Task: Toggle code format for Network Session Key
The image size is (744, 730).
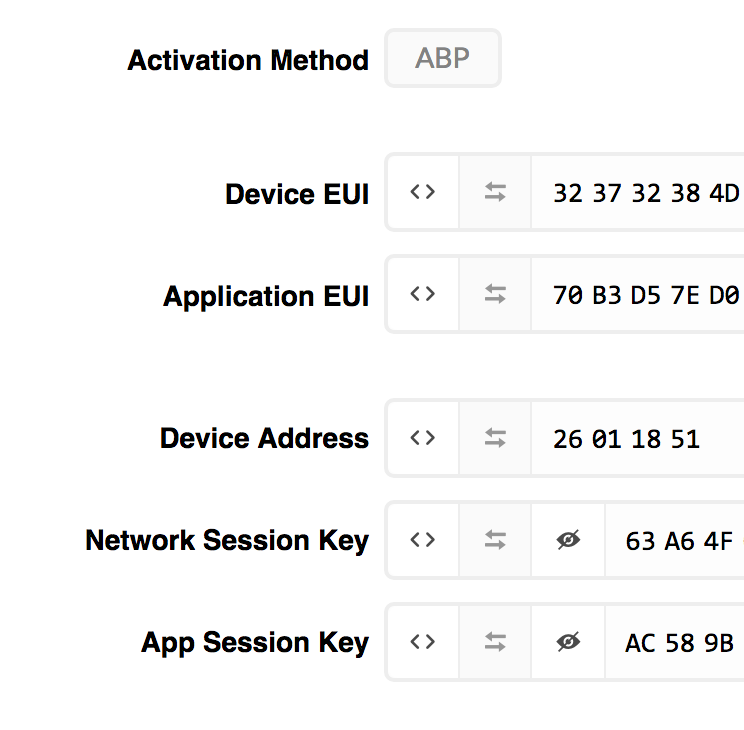Action: coord(423,540)
